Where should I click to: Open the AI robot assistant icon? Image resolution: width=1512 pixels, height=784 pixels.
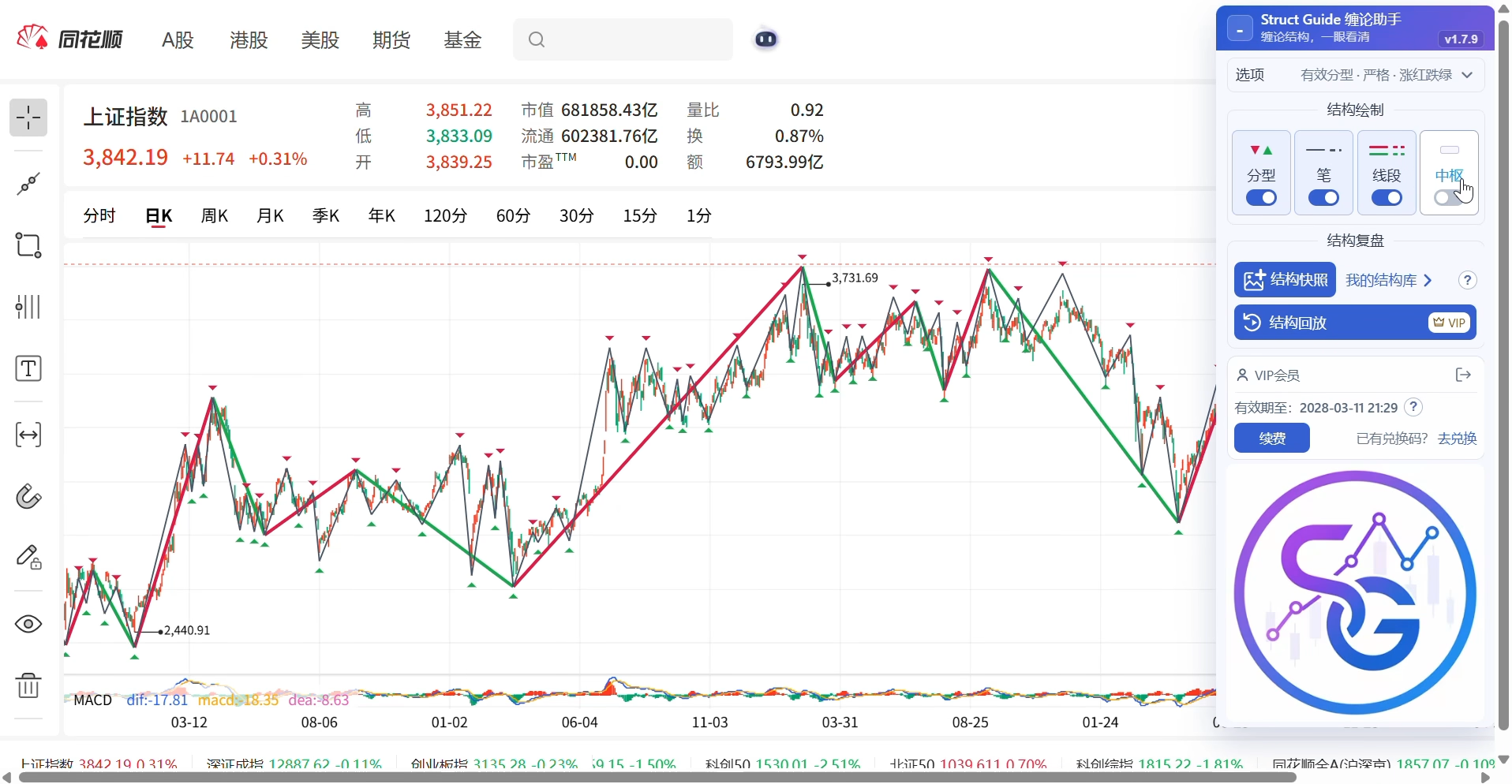765,39
